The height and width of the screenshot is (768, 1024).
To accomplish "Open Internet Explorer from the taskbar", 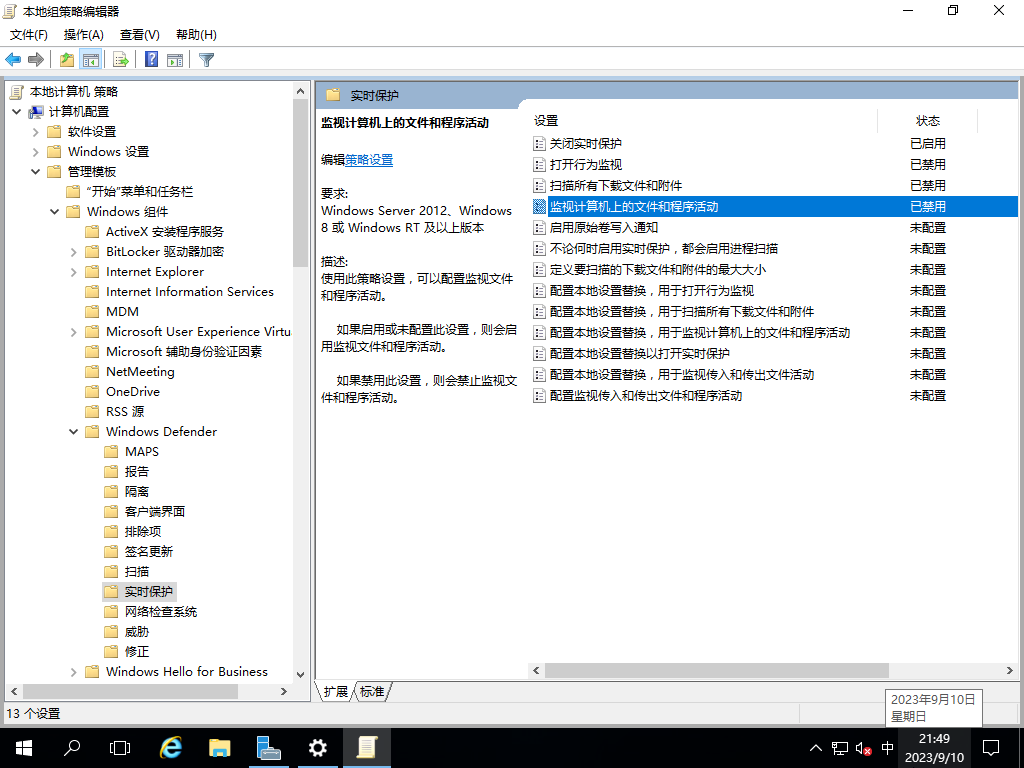I will [170, 748].
